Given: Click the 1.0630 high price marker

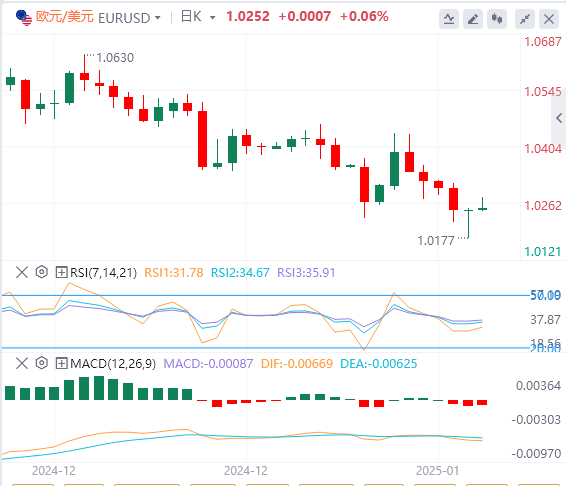Looking at the screenshot, I should [115, 58].
